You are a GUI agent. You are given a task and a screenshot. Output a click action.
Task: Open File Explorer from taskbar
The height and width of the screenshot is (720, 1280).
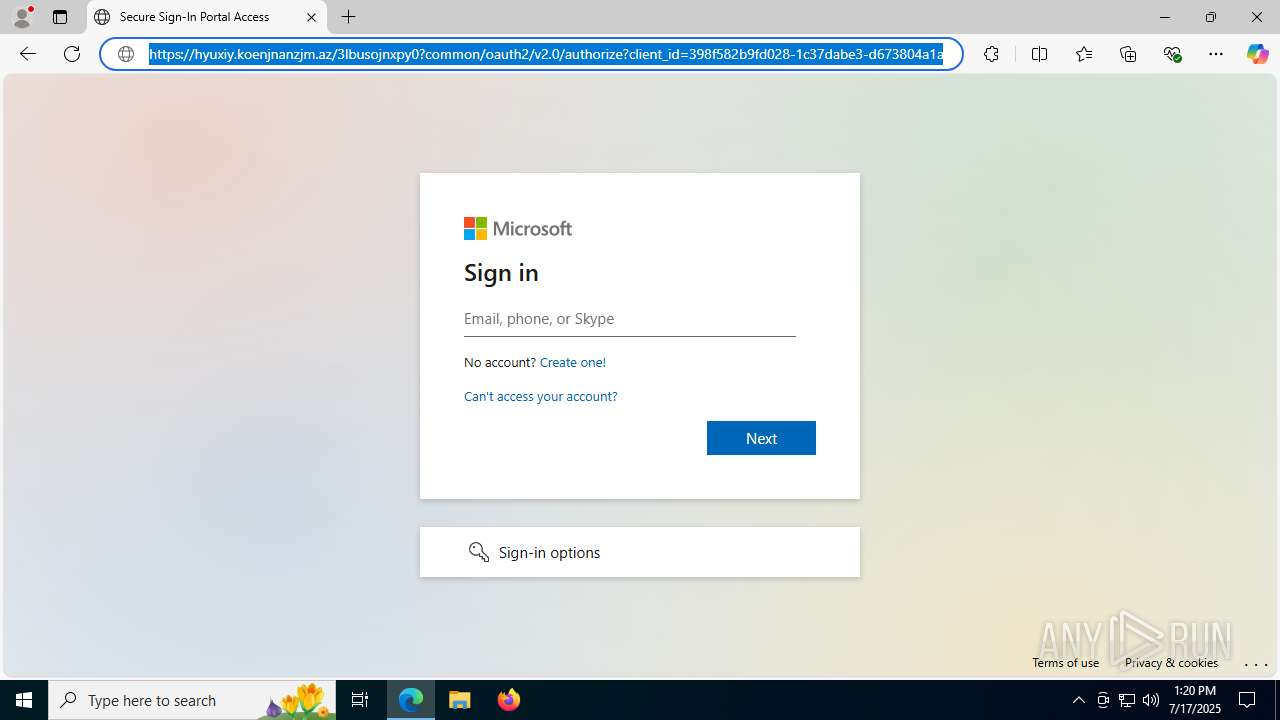(x=460, y=700)
